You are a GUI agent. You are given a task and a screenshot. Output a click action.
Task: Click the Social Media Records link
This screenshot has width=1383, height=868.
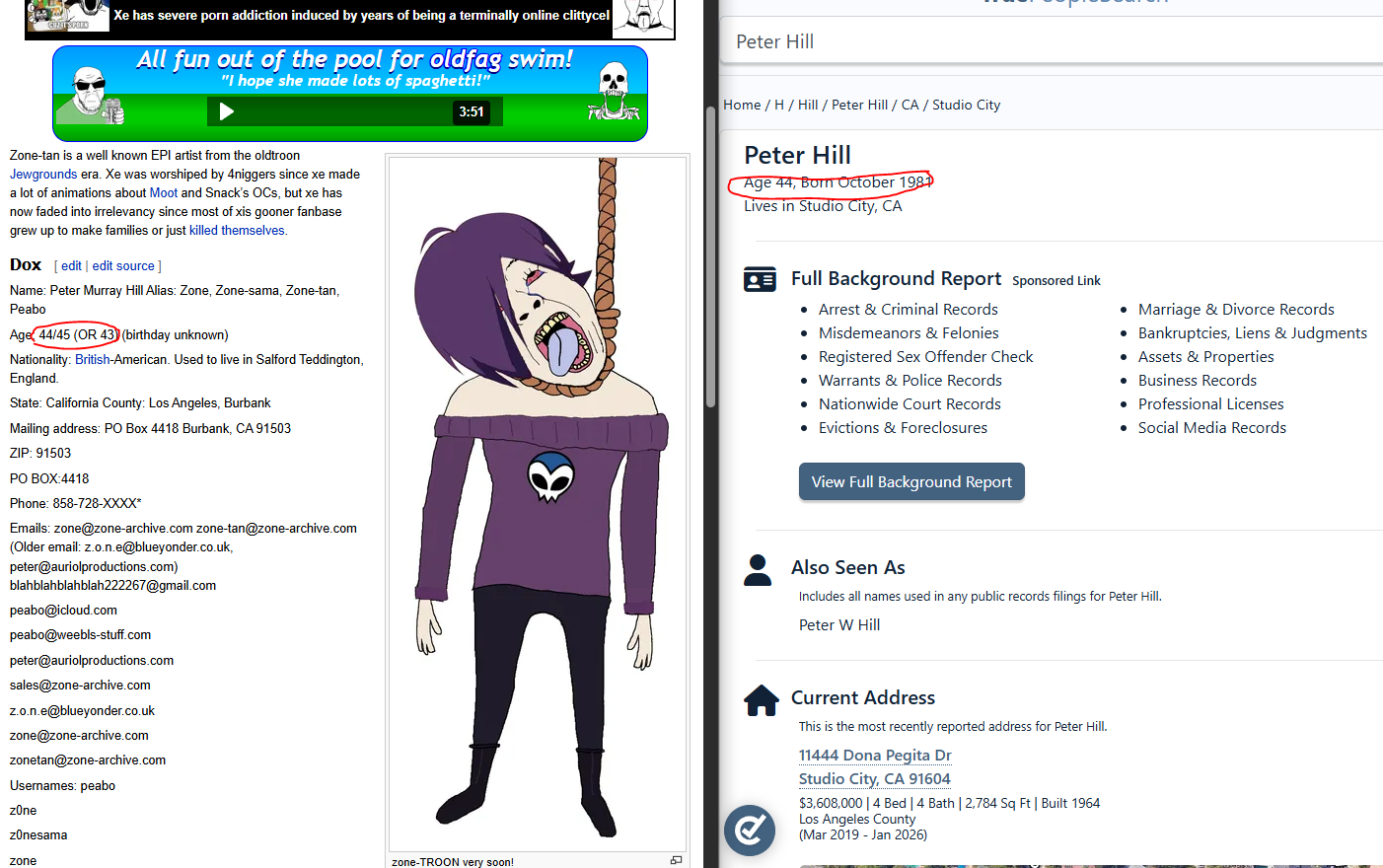point(1212,428)
